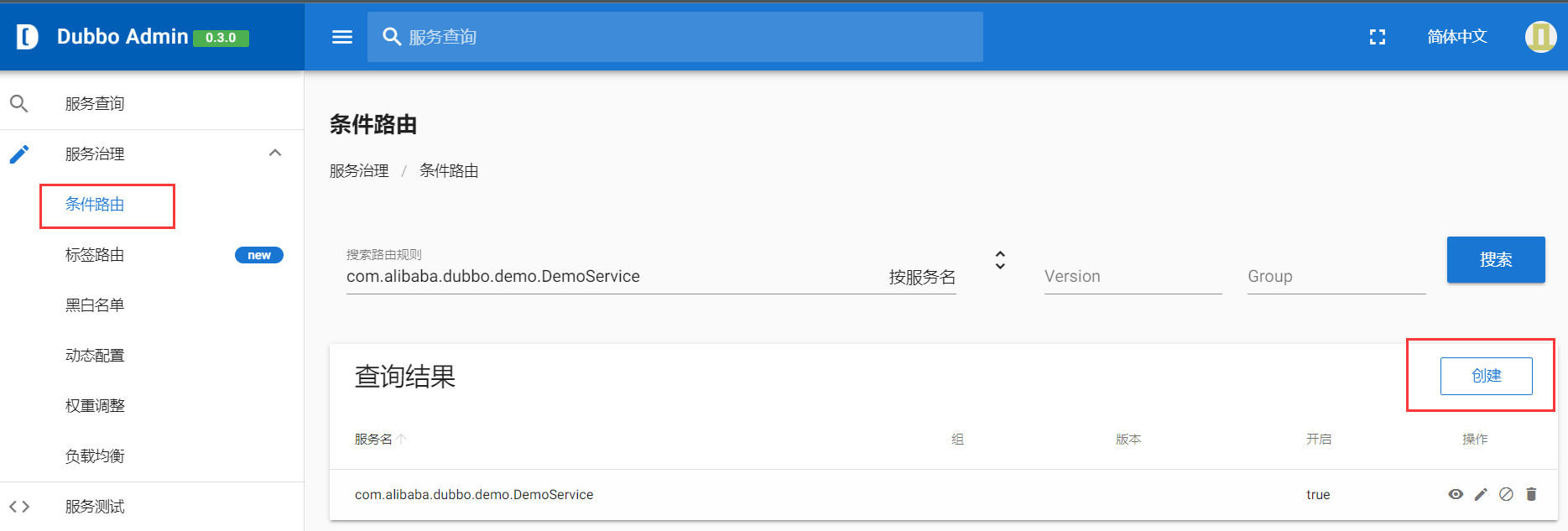
Task: Select the 服务查询 search icon in sidebar
Action: point(19,102)
